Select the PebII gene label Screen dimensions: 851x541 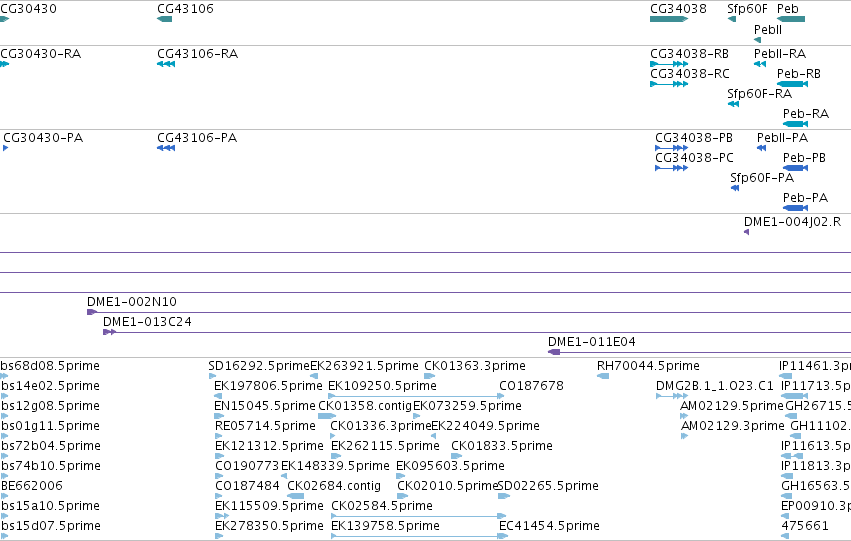click(768, 29)
